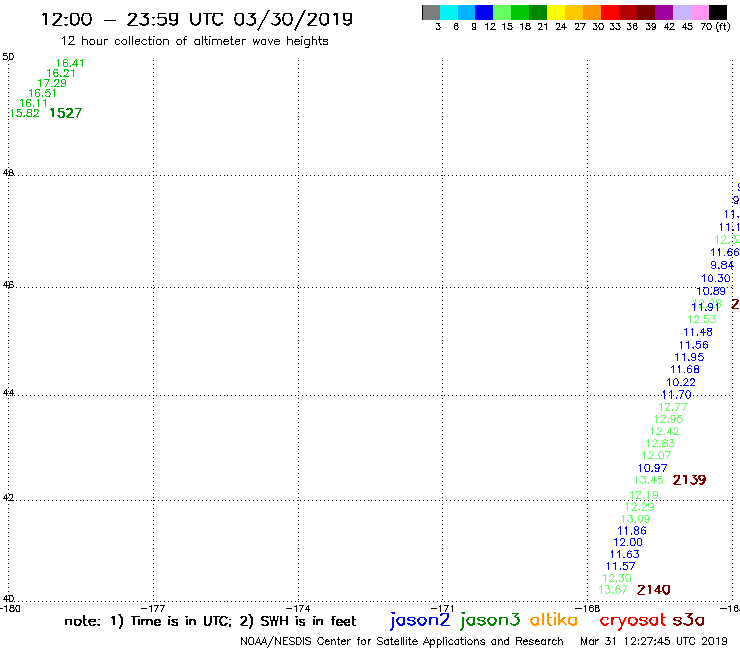
Task: Pick the yellow swatch in the wave height legend
Action: pyautogui.click(x=556, y=12)
